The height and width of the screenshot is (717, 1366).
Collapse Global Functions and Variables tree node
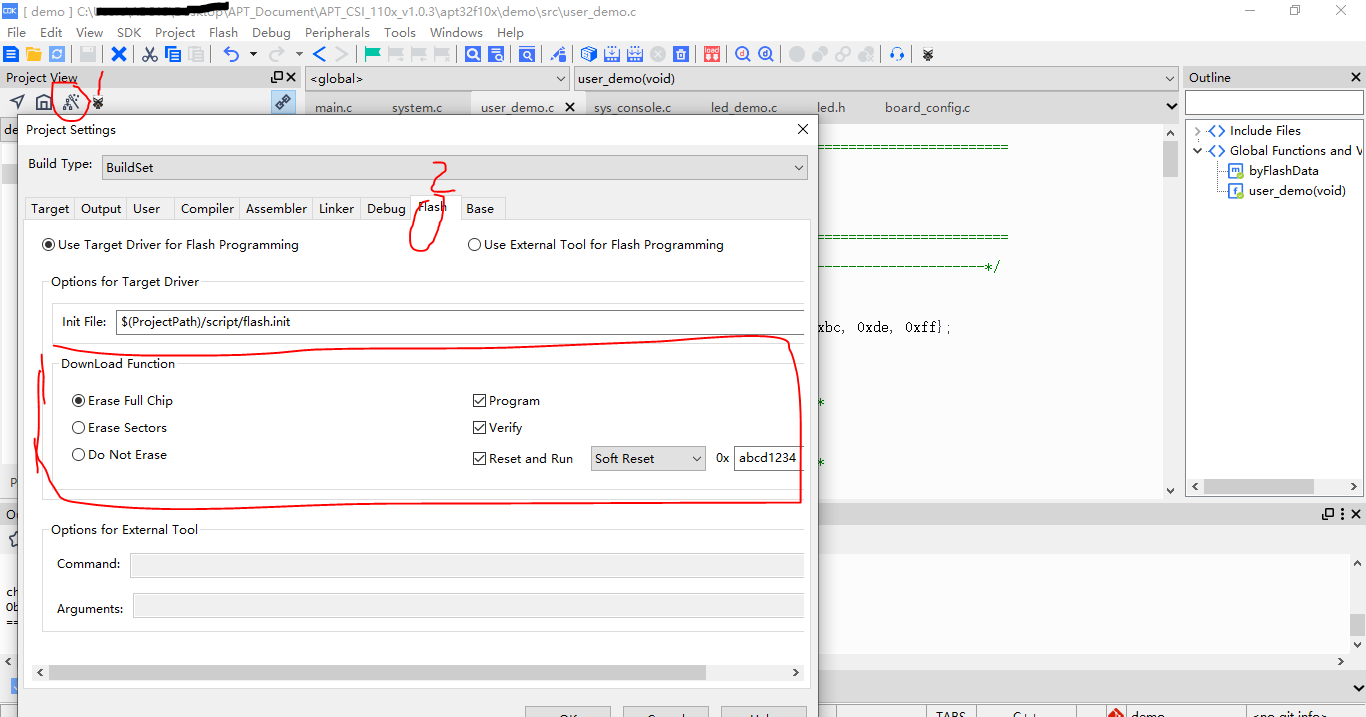[x=1198, y=151]
